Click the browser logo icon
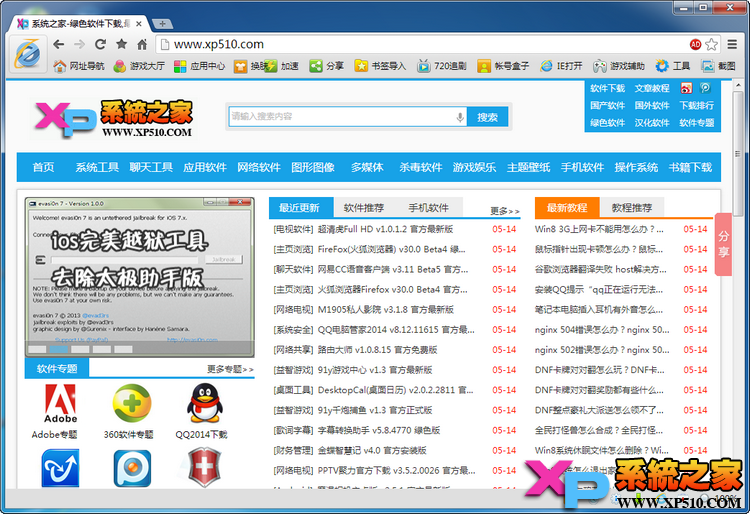 [x=27, y=54]
